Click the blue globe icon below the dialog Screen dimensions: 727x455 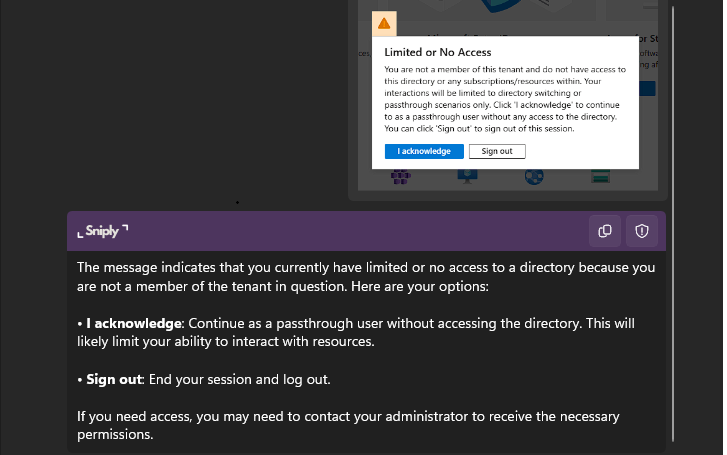point(534,176)
